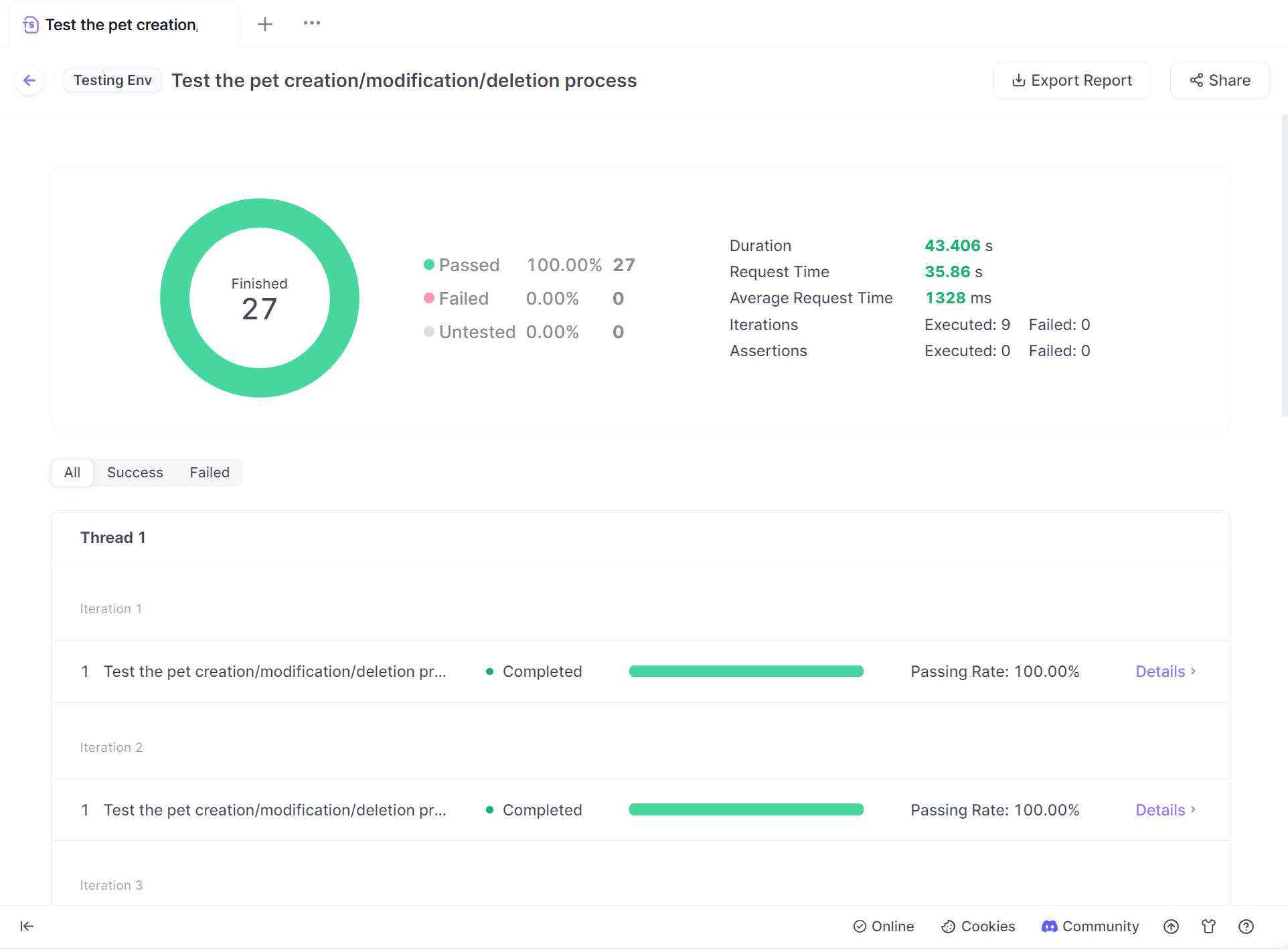Open Cookies manager in status bar

[978, 926]
